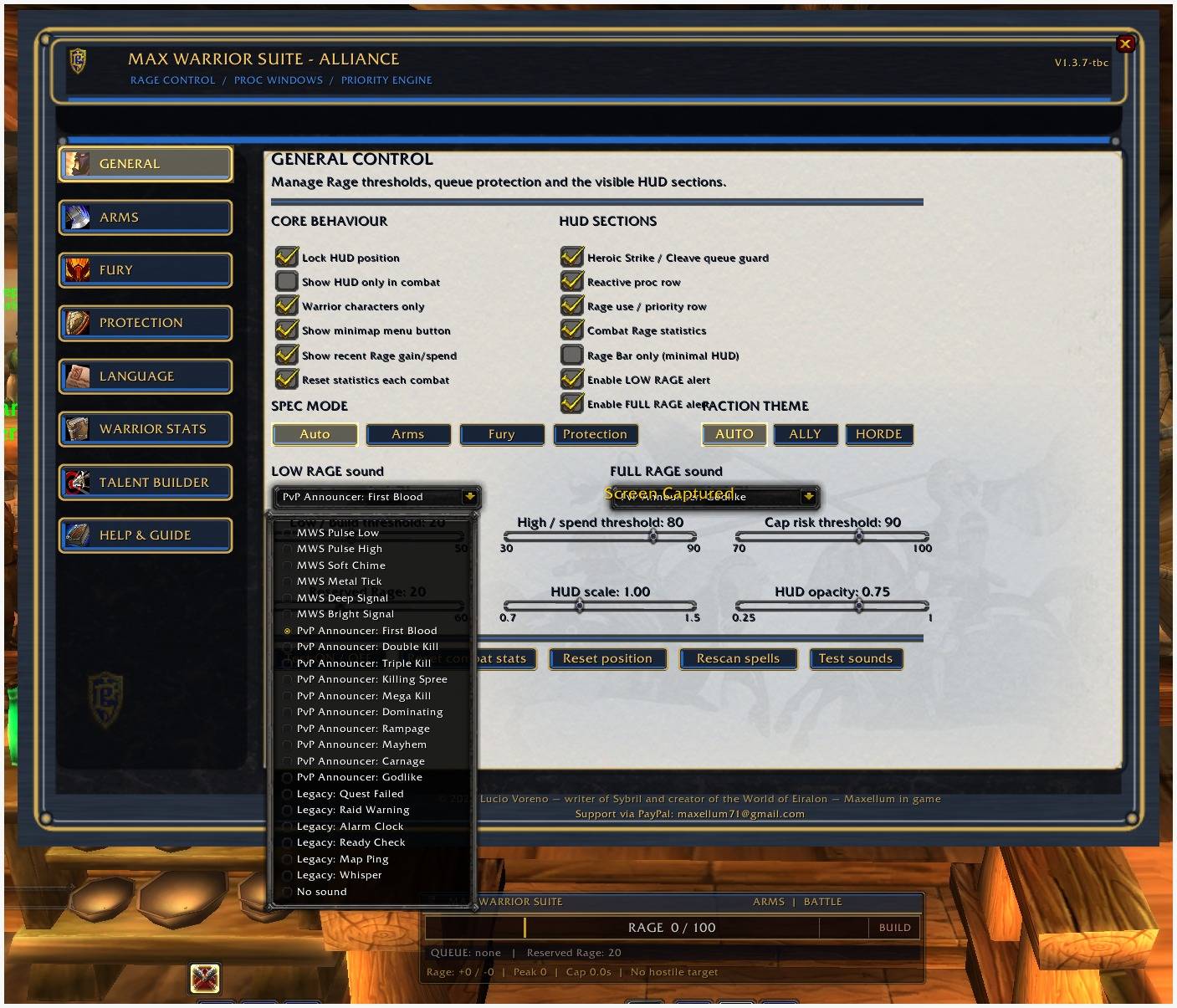Choose MWS Bright Signal sound
Image resolution: width=1177 pixels, height=1008 pixels.
[373, 614]
